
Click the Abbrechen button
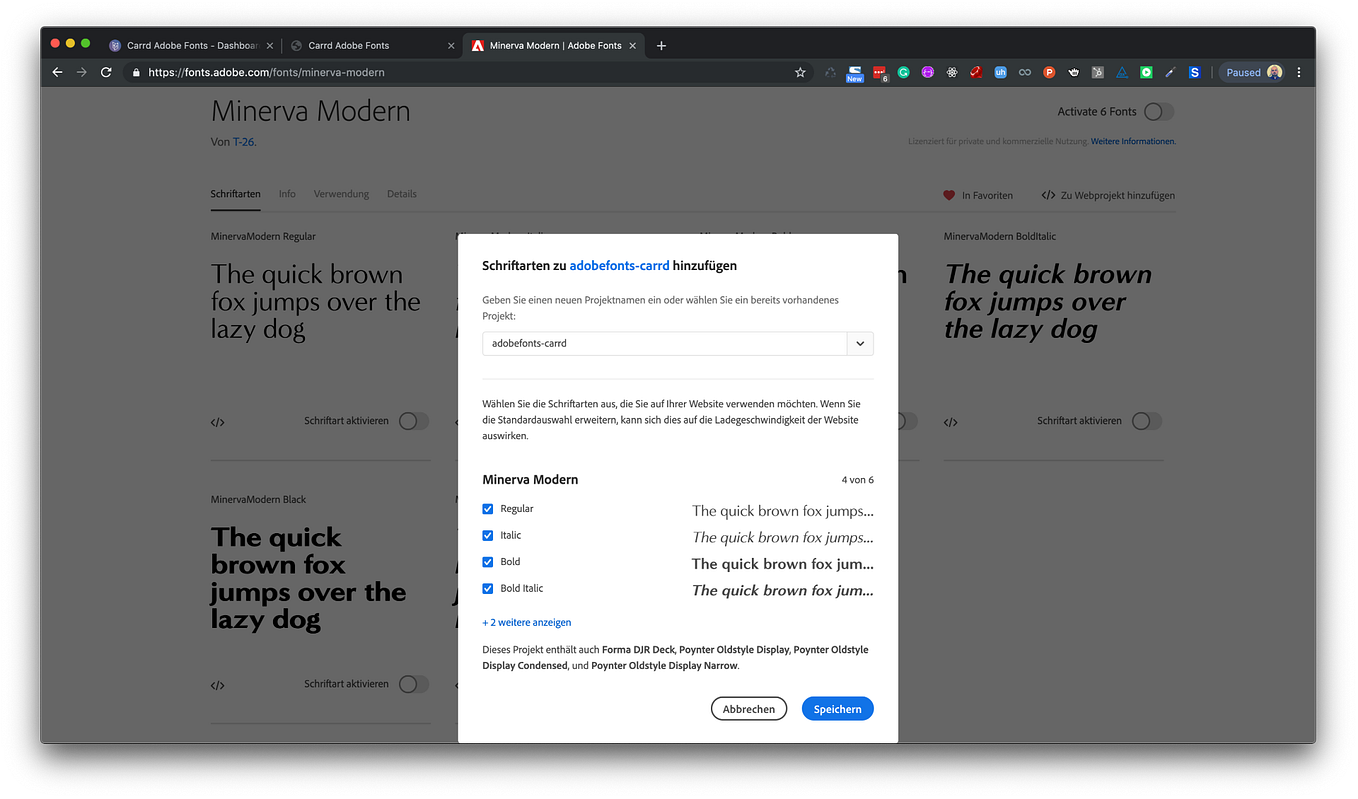click(x=749, y=709)
